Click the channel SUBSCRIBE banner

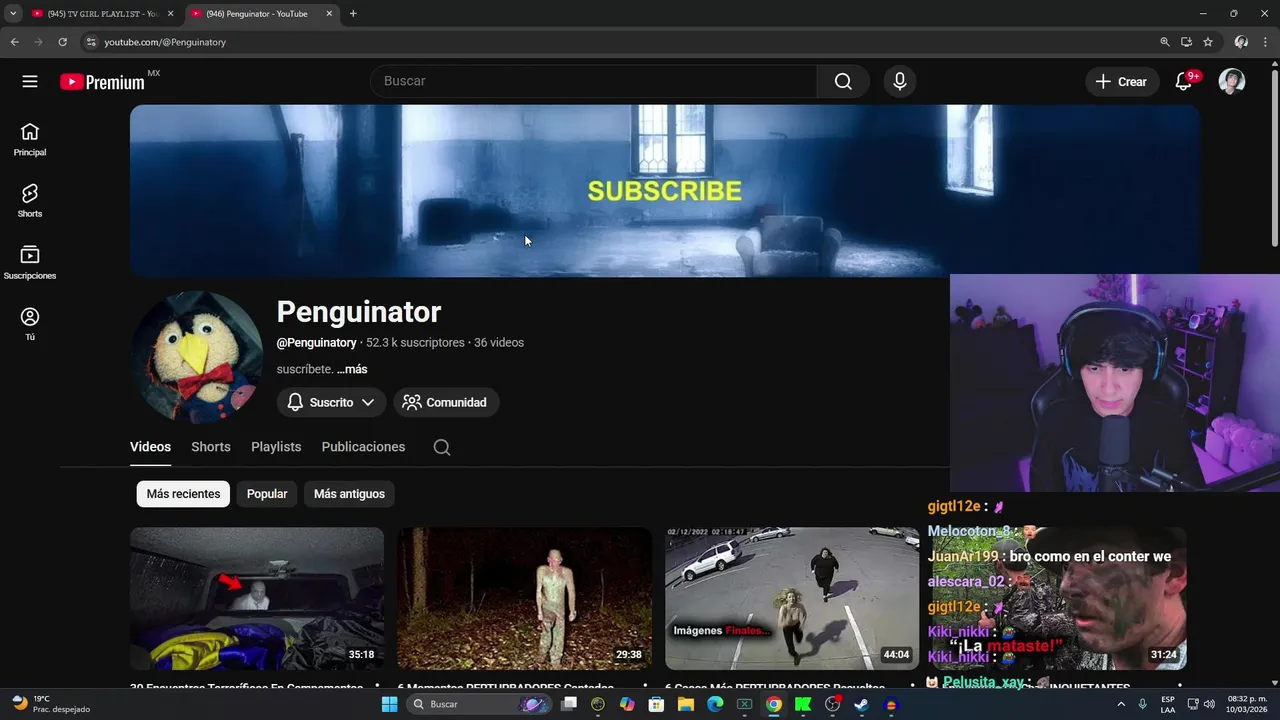pos(664,191)
